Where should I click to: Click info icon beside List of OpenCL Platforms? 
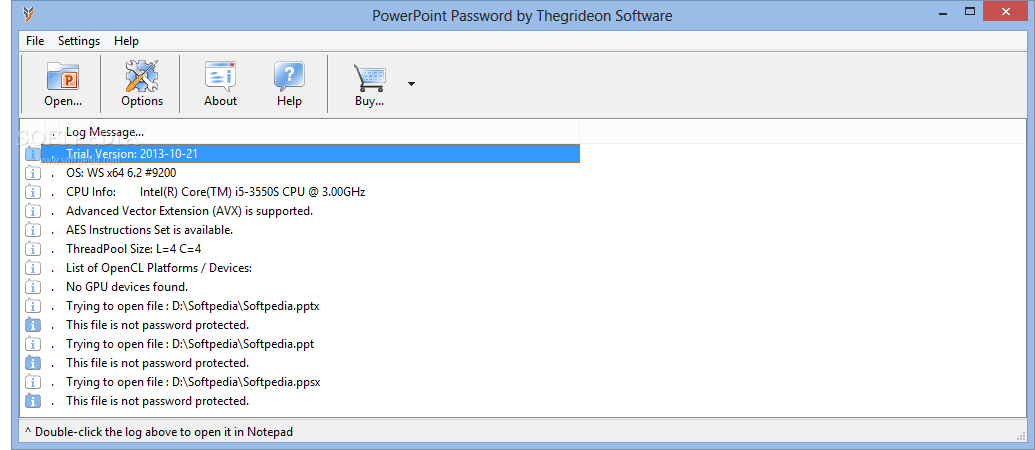point(33,269)
